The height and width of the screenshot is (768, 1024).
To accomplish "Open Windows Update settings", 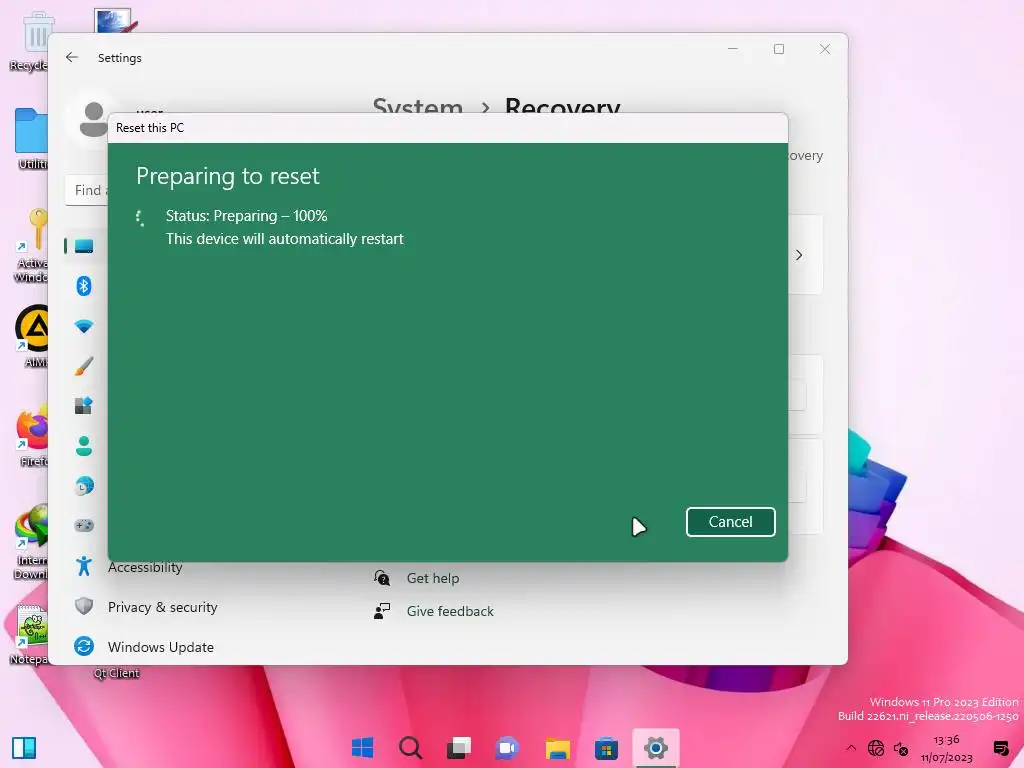I will pyautogui.click(x=161, y=647).
